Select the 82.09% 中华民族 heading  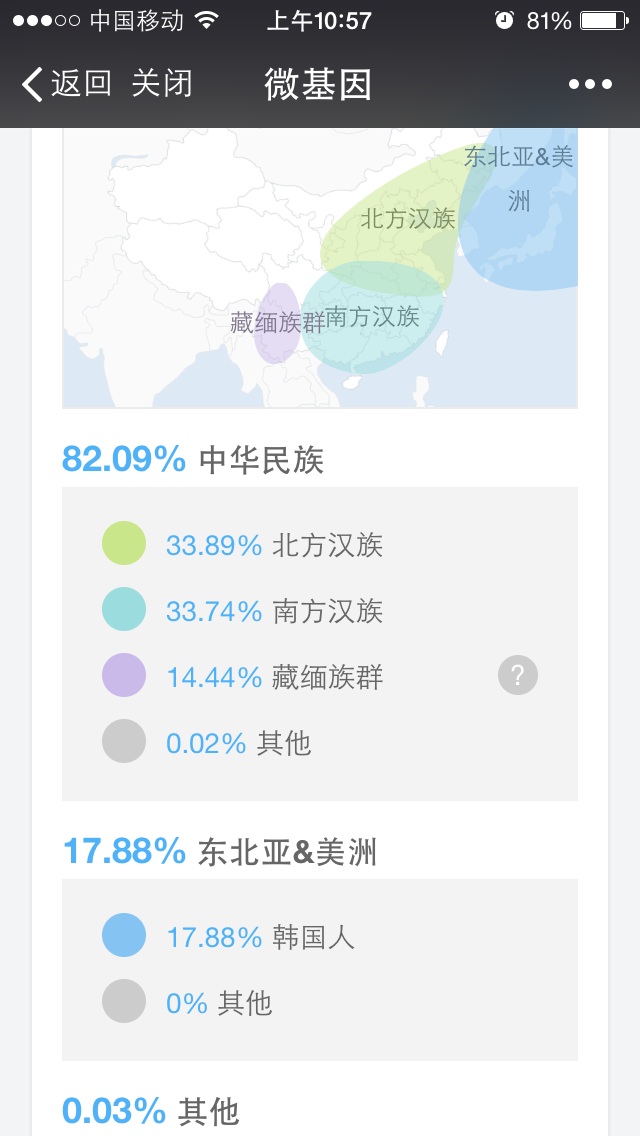click(193, 459)
